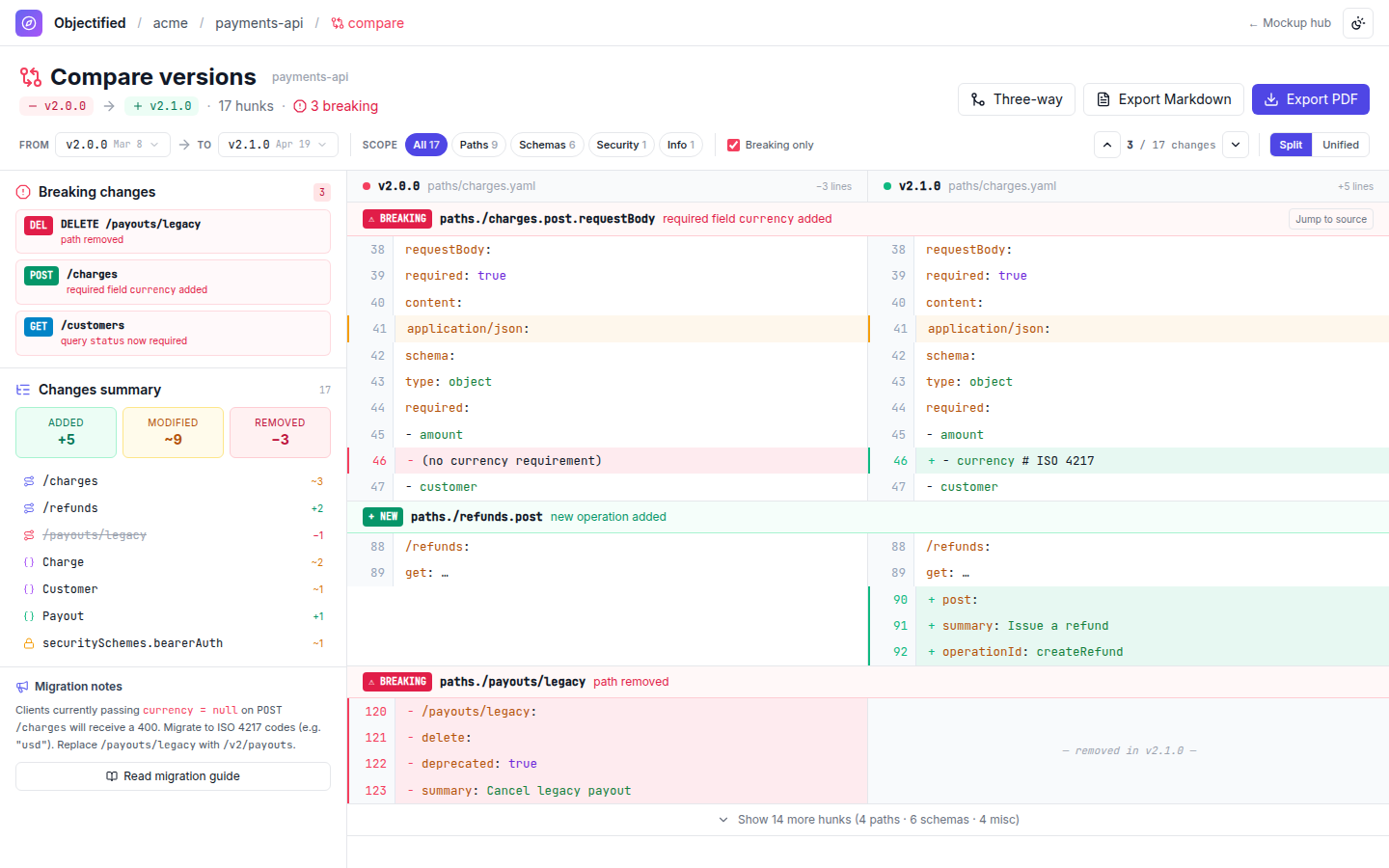Screen dimensions: 1389x868
Task: Expand Show 14 more hunks
Action: [x=868, y=820]
